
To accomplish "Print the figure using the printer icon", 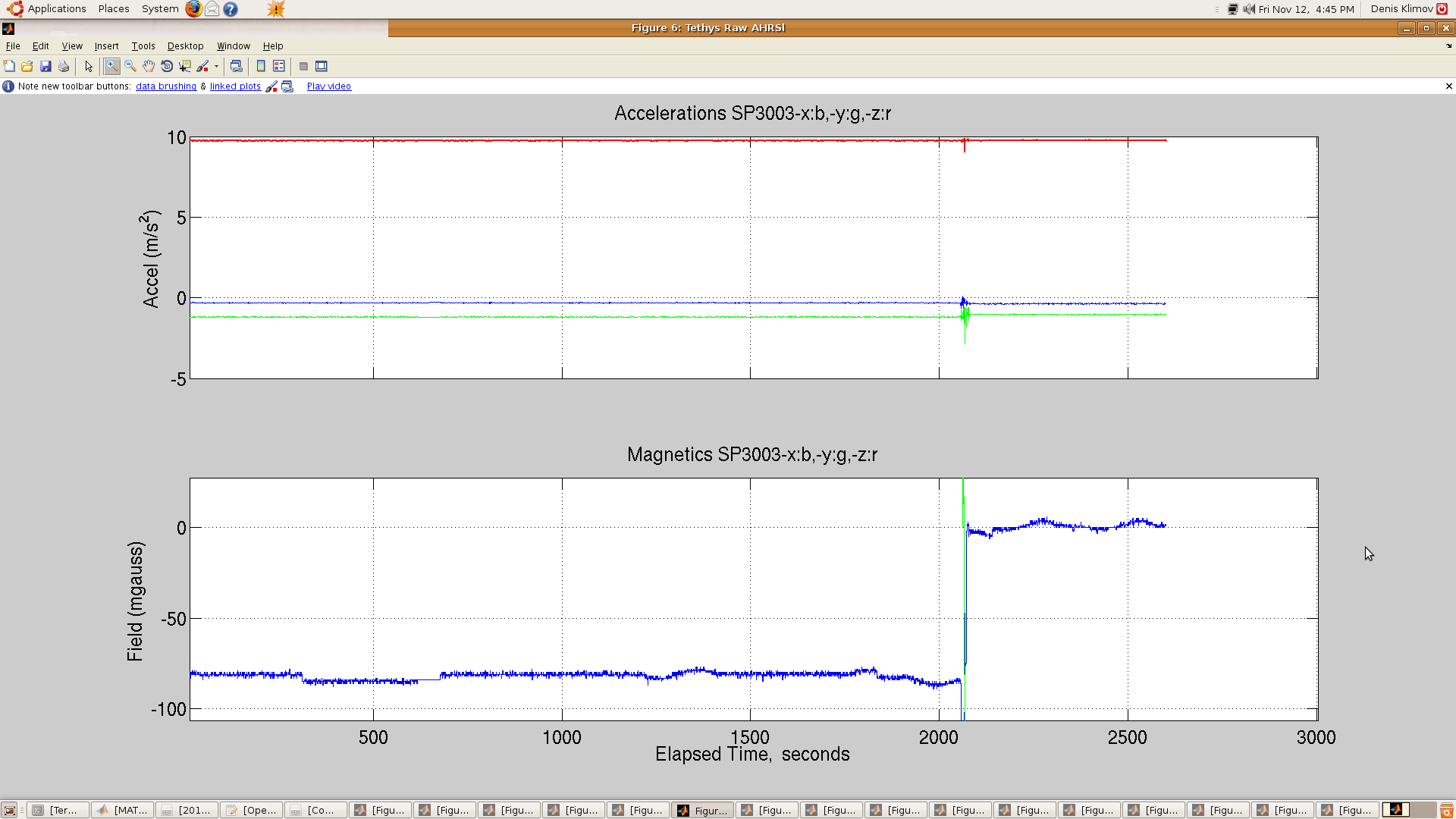I will (64, 67).
